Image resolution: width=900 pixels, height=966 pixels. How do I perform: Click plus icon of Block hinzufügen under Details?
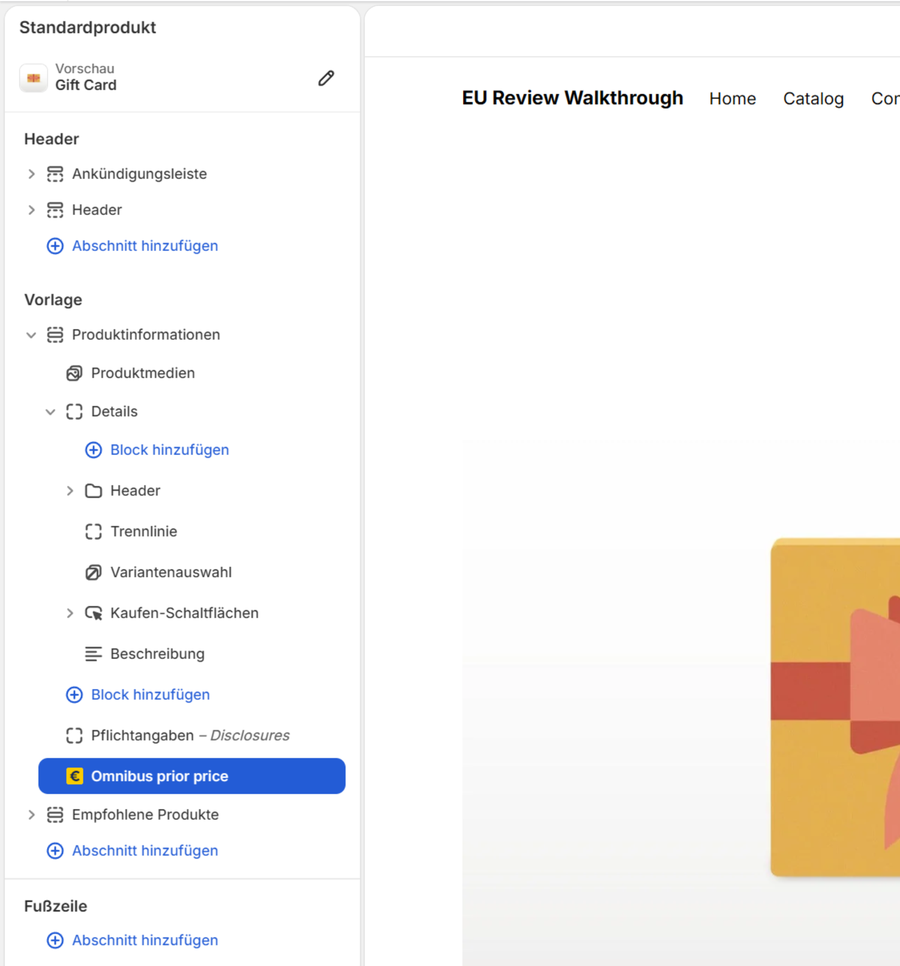[93, 450]
